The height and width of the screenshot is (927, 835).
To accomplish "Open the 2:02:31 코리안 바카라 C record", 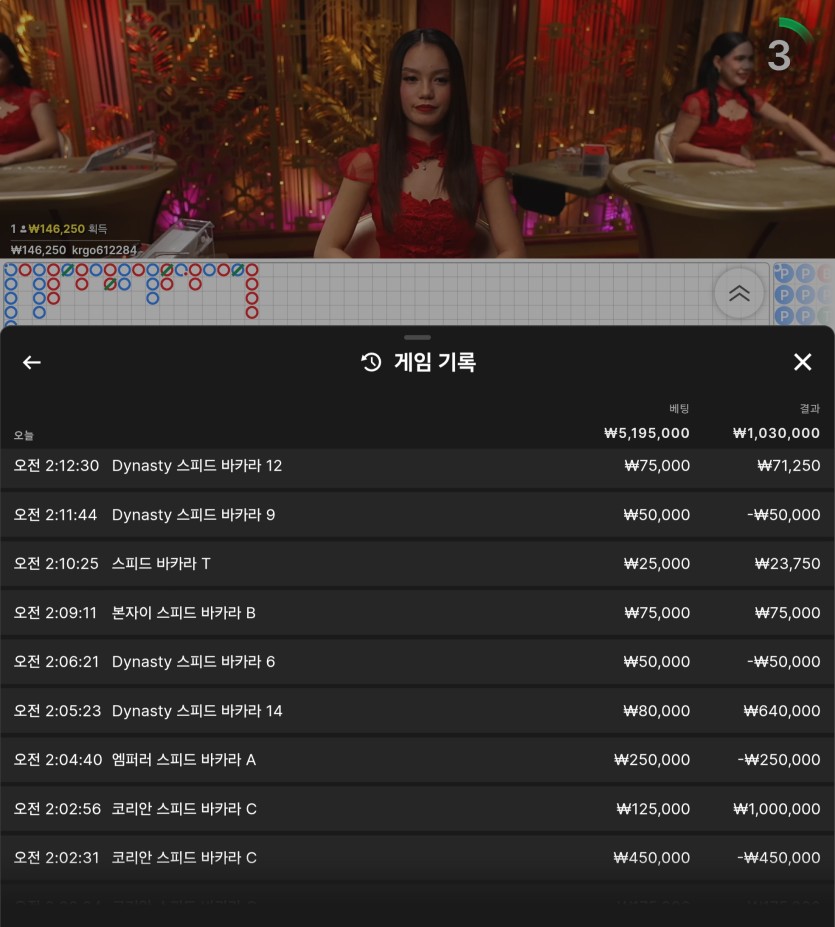I will click(x=418, y=858).
